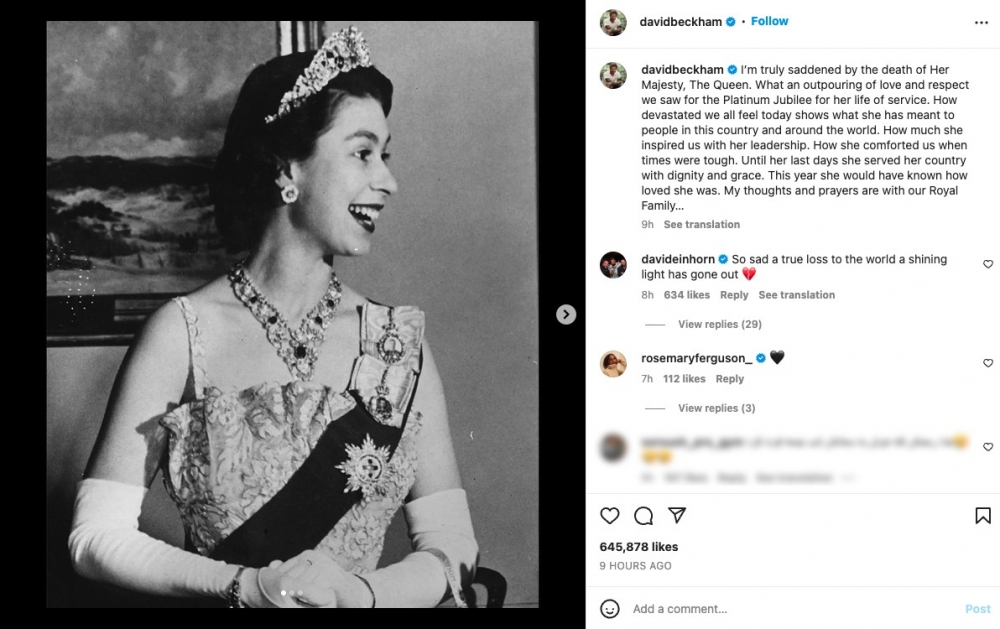Viewport: 1000px width, 629px height.
Task: Open emoji picker in comment box
Action: point(610,608)
